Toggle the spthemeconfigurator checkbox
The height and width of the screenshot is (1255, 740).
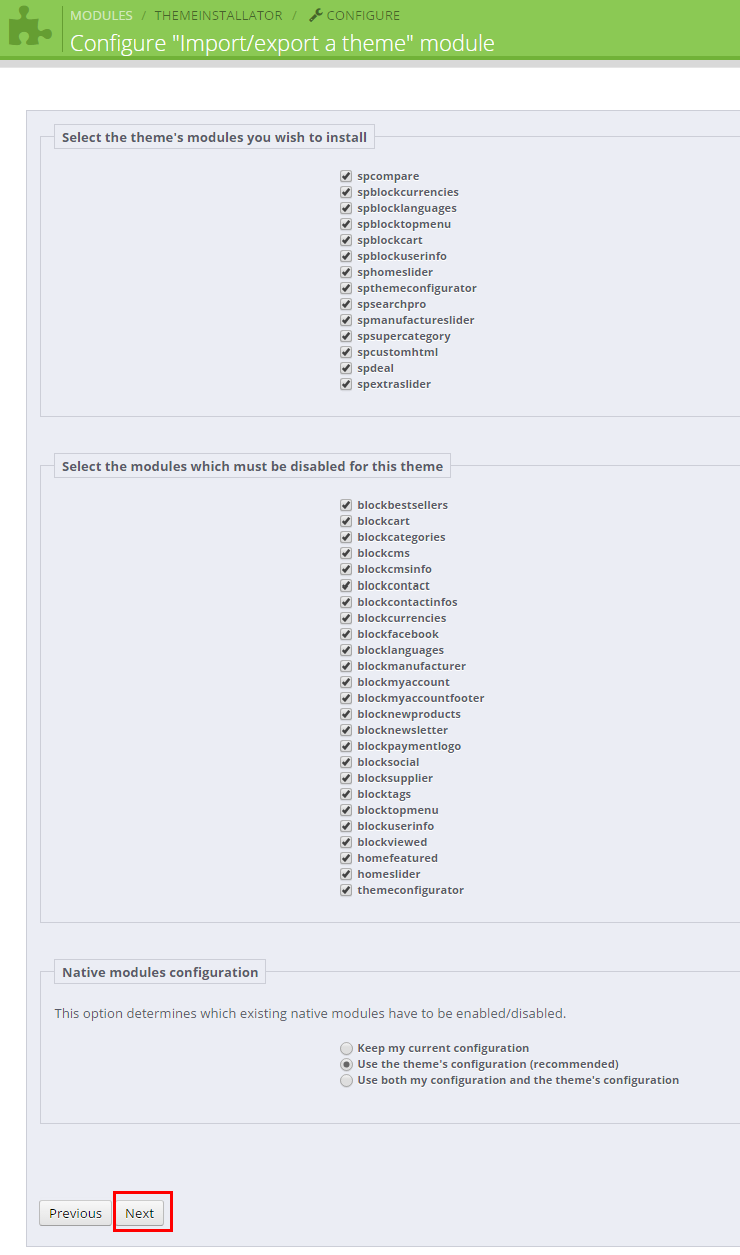pyautogui.click(x=346, y=288)
